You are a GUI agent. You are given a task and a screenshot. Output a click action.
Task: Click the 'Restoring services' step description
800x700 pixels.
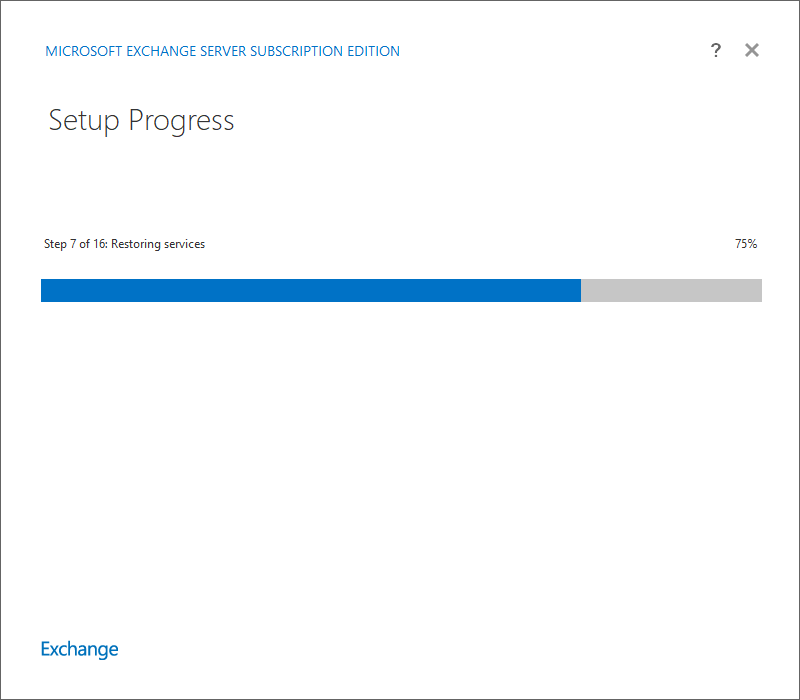pyautogui.click(x=158, y=244)
